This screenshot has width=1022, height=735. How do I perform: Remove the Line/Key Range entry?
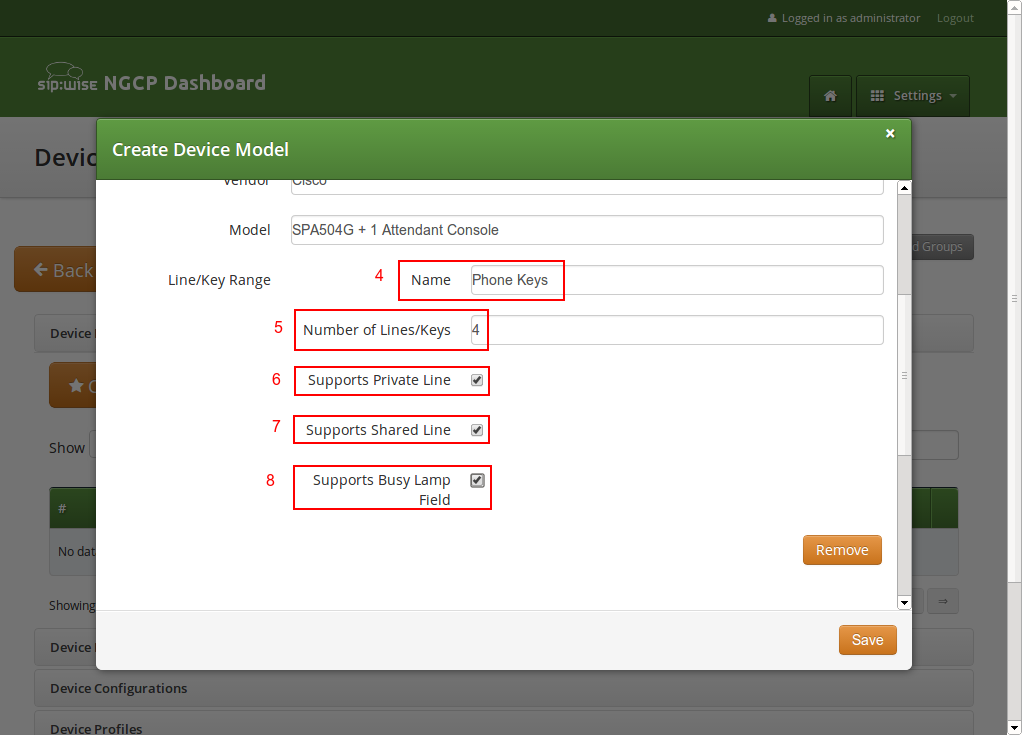tap(841, 550)
